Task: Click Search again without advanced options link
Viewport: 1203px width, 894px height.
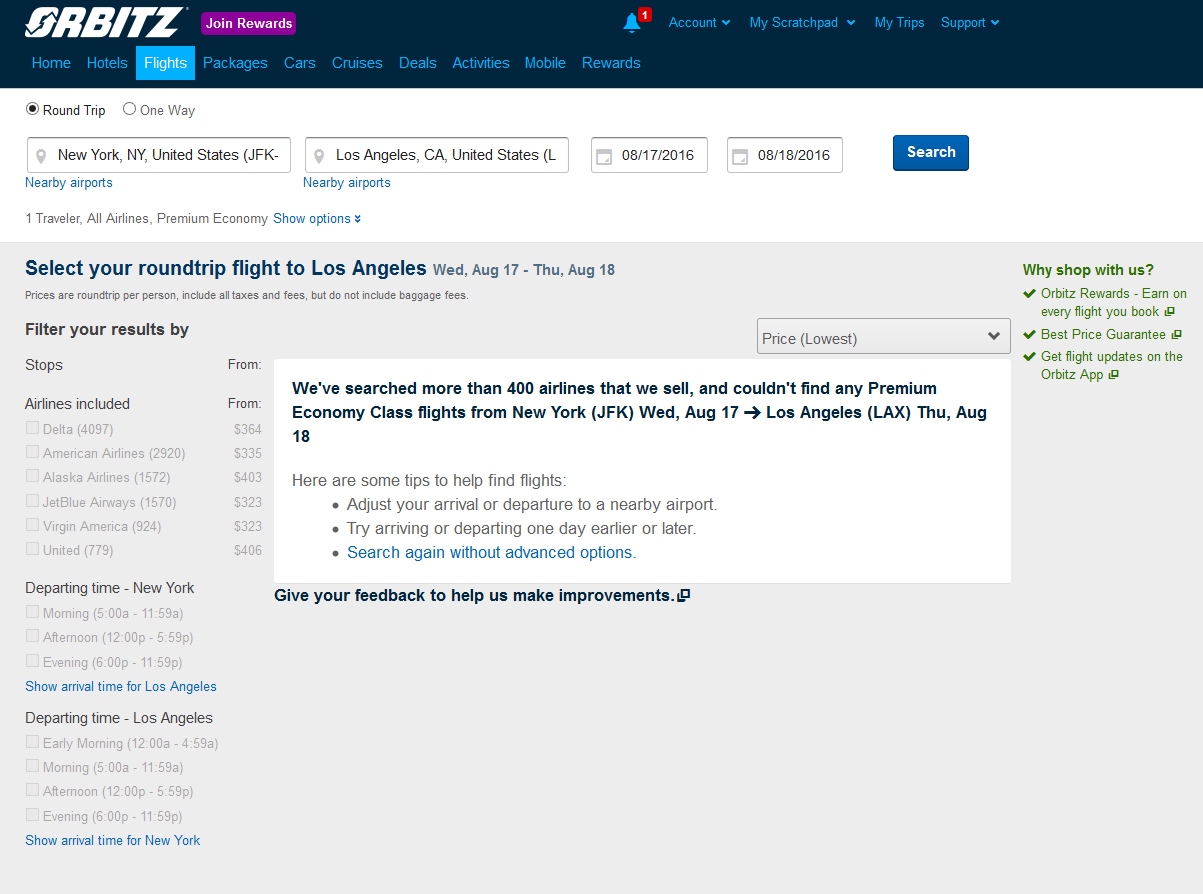Action: tap(491, 552)
